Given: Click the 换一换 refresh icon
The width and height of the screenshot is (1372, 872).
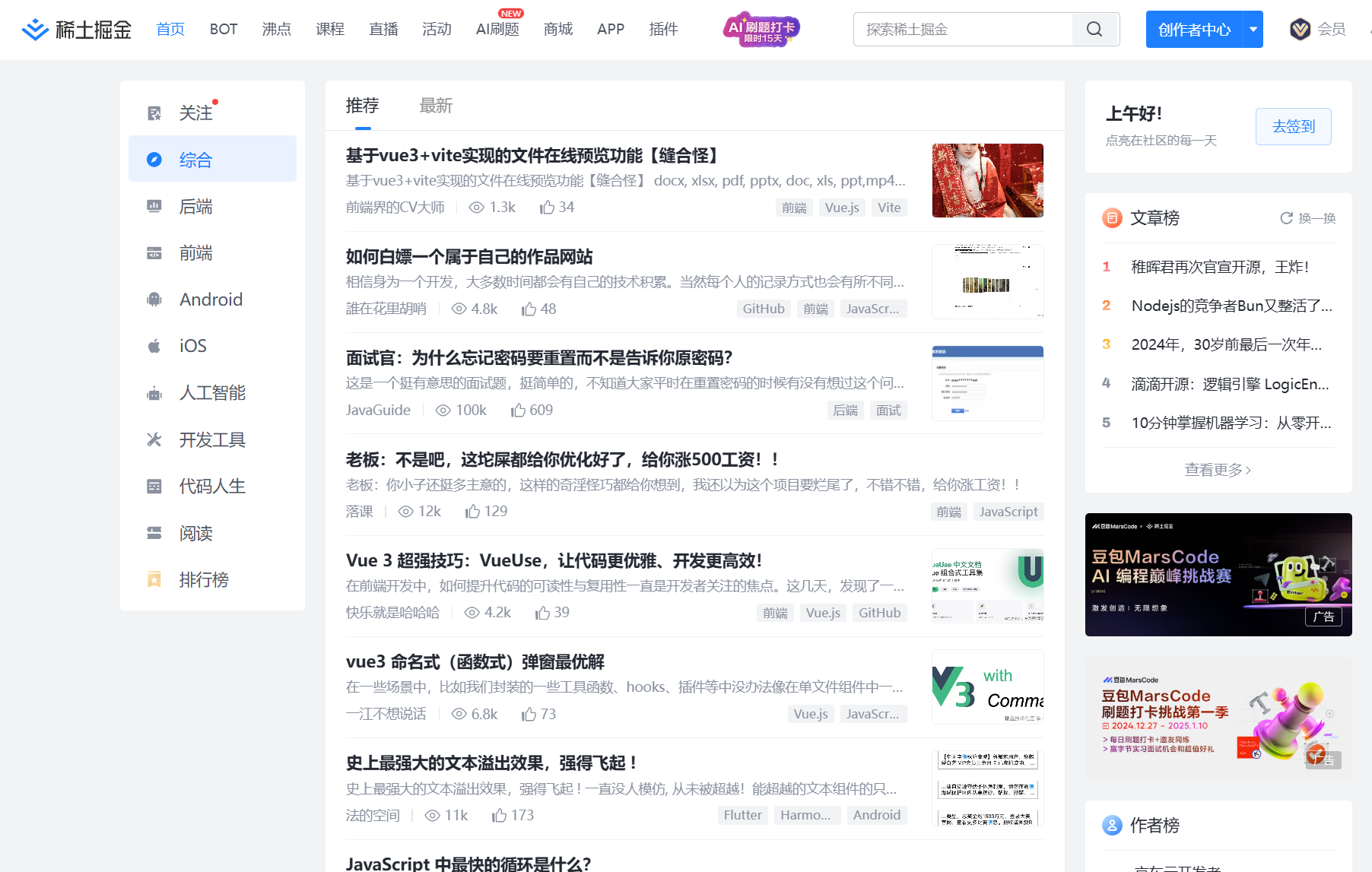Looking at the screenshot, I should [1287, 218].
